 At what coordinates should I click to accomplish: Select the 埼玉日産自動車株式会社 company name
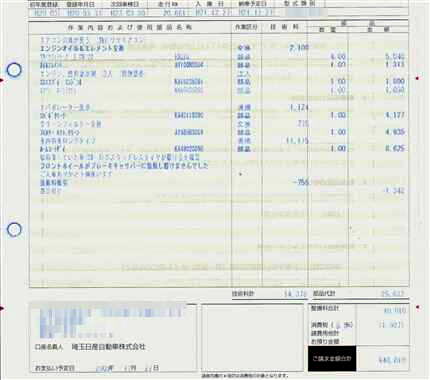coord(109,347)
